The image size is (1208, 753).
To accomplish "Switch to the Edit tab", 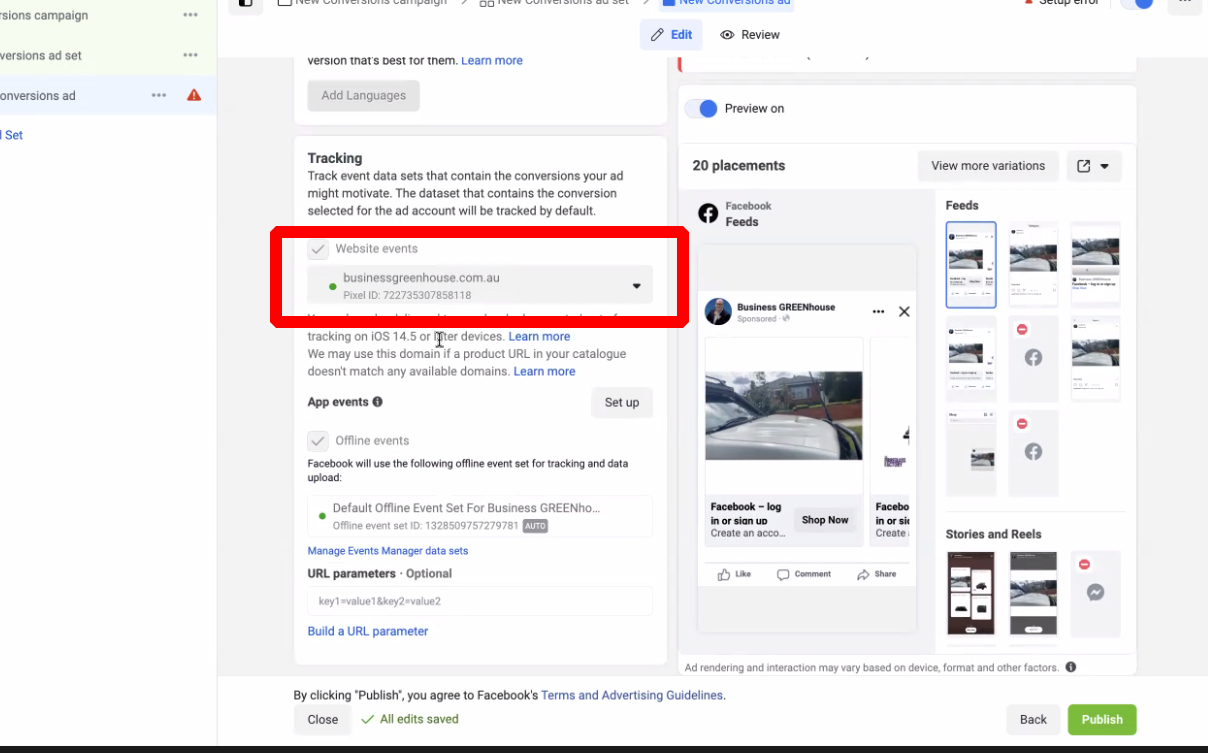I will click(671, 35).
